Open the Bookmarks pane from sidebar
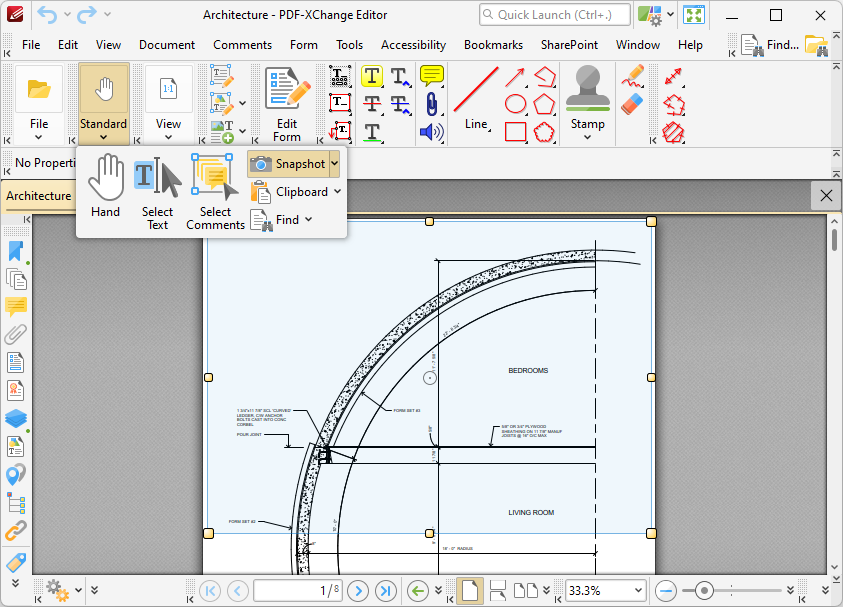 [16, 251]
